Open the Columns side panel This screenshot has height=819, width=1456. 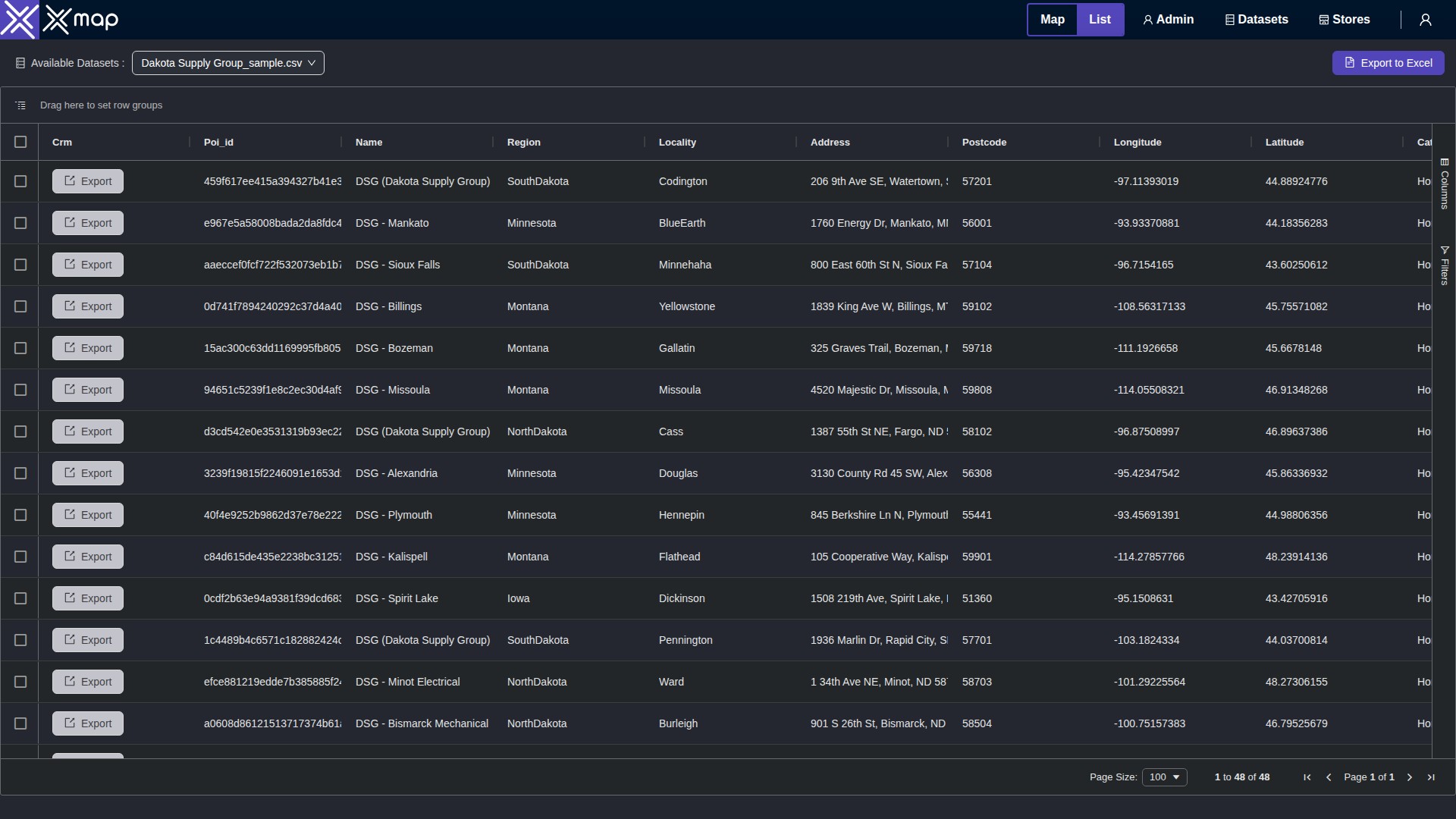tap(1445, 184)
